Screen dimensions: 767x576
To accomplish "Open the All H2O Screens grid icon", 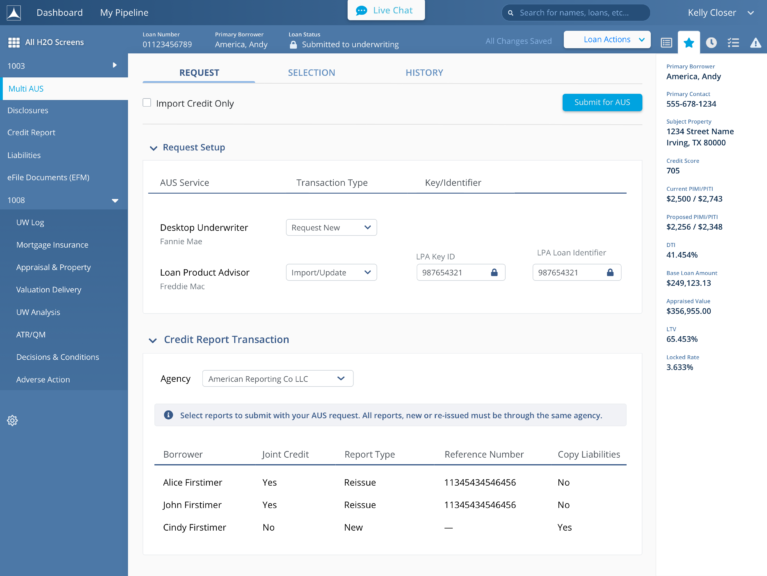I will [13, 43].
